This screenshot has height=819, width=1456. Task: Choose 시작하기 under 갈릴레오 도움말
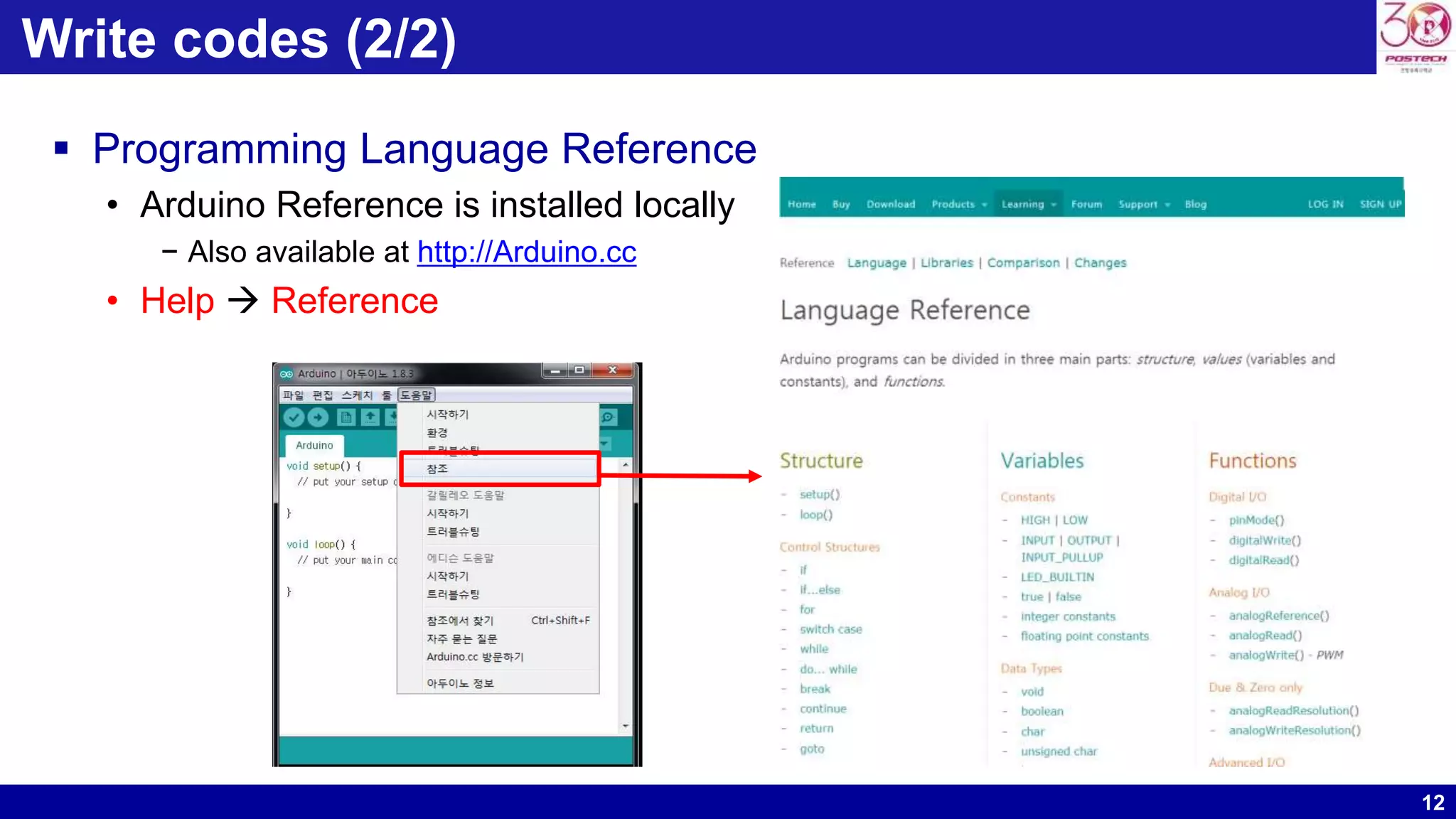click(x=447, y=513)
